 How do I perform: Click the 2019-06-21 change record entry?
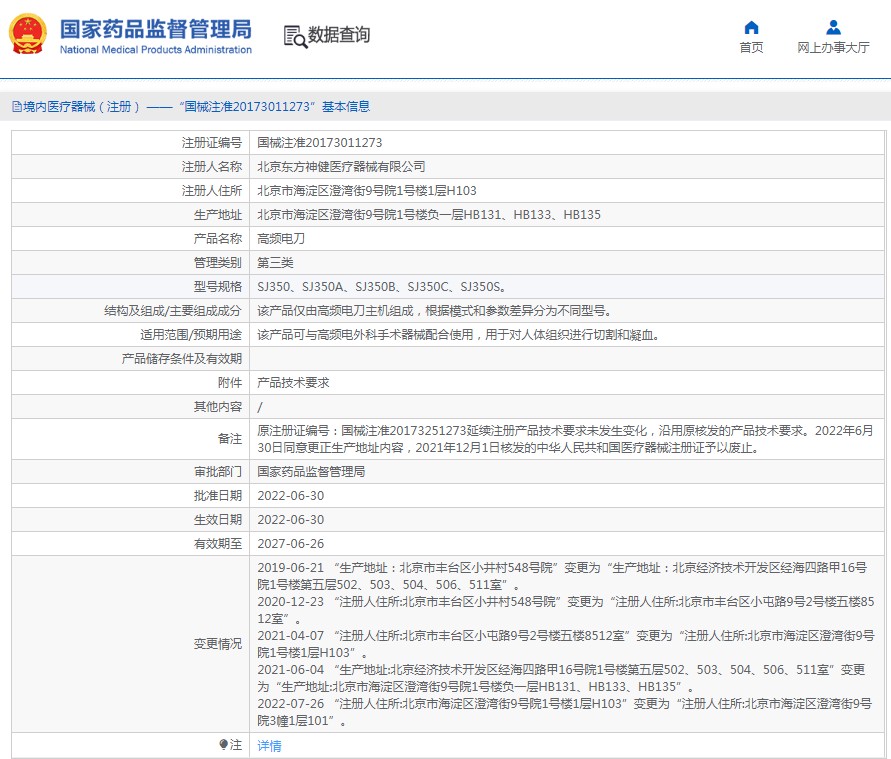(563, 576)
